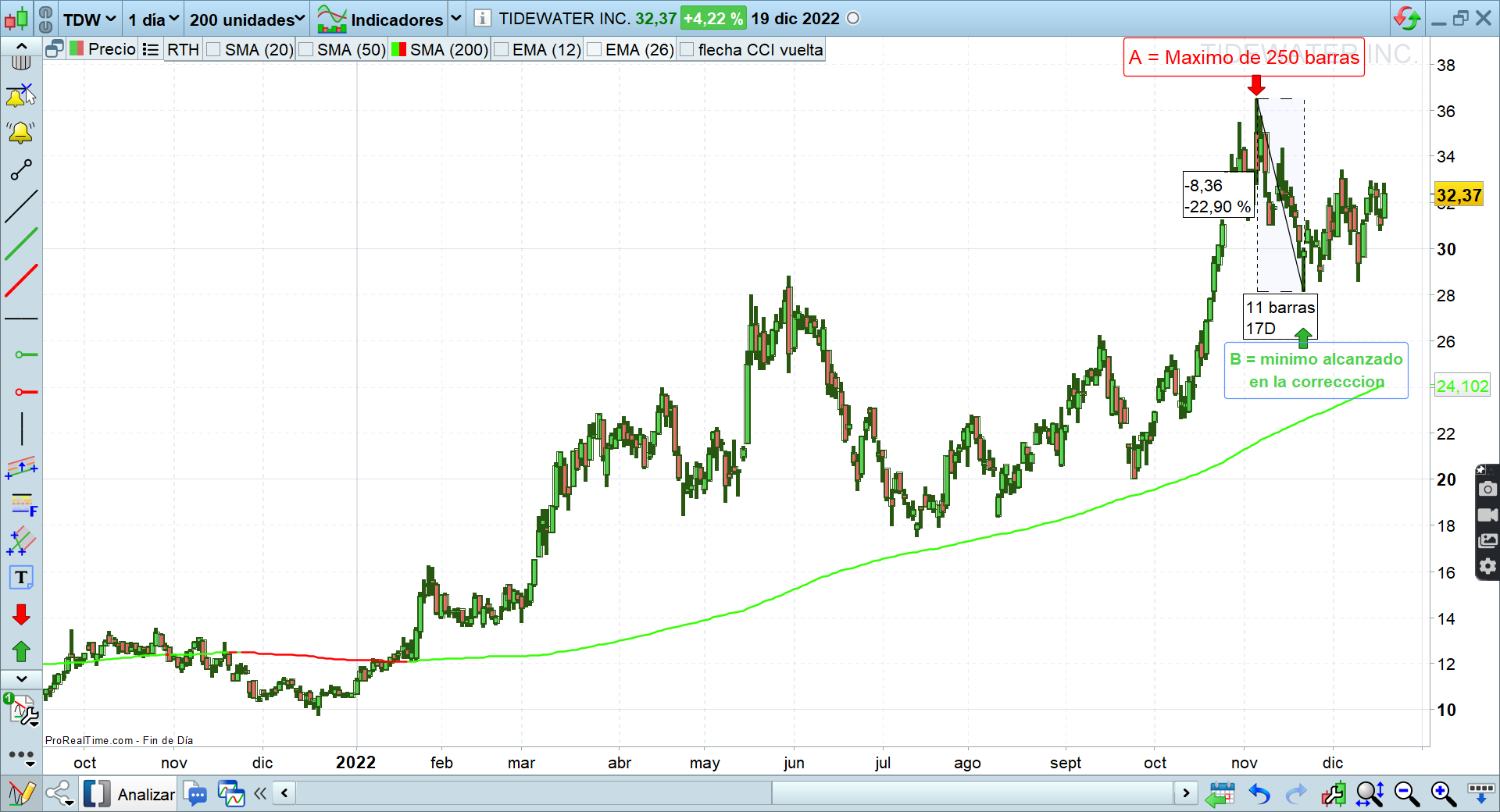
Task: Toggle the SMA (50) checkbox
Action: (x=306, y=49)
